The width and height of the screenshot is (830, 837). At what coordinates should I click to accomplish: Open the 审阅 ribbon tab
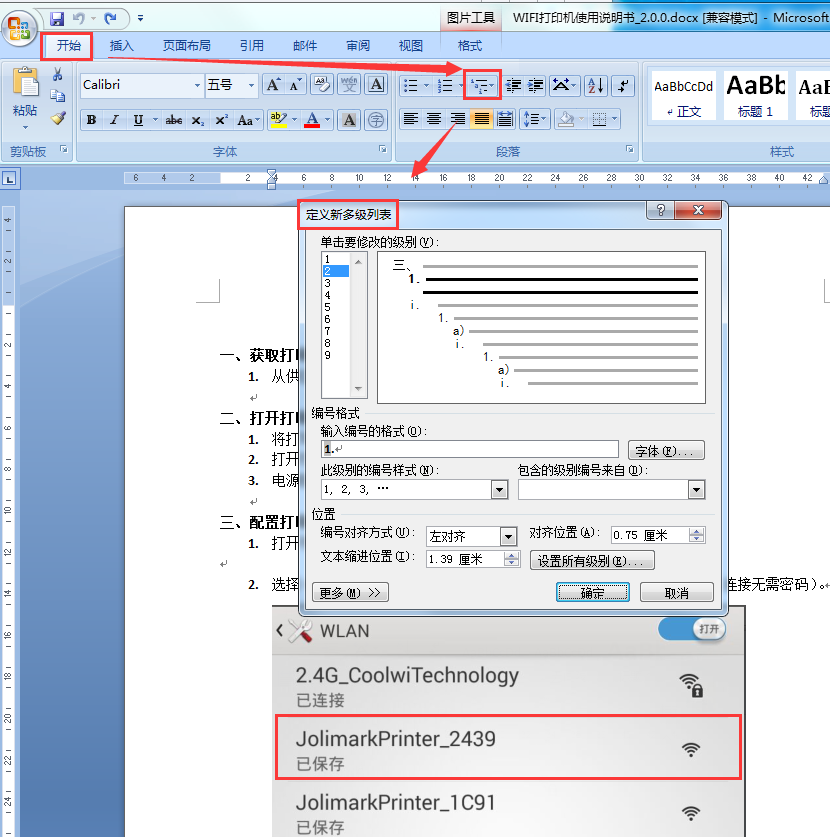click(x=358, y=46)
